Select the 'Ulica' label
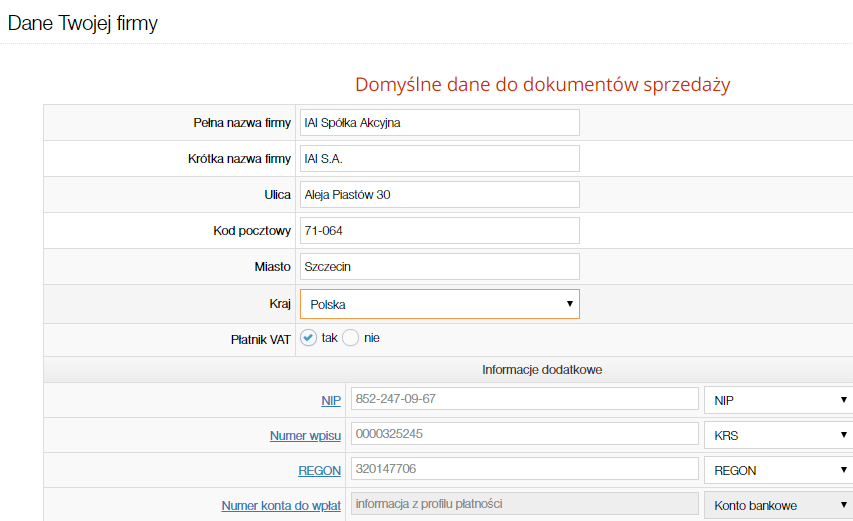The height and width of the screenshot is (521, 853). (277, 195)
